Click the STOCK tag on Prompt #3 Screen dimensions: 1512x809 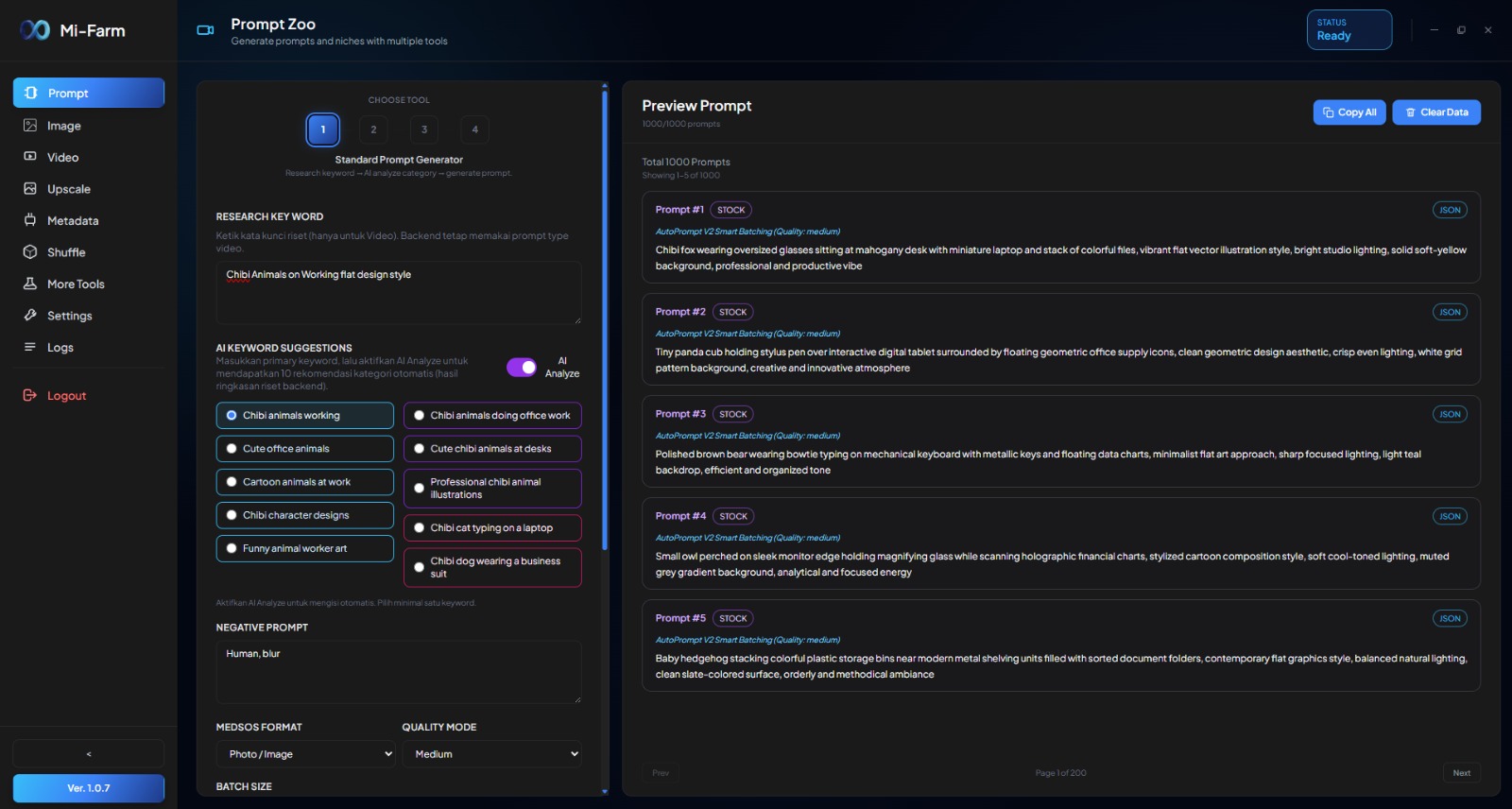point(733,414)
